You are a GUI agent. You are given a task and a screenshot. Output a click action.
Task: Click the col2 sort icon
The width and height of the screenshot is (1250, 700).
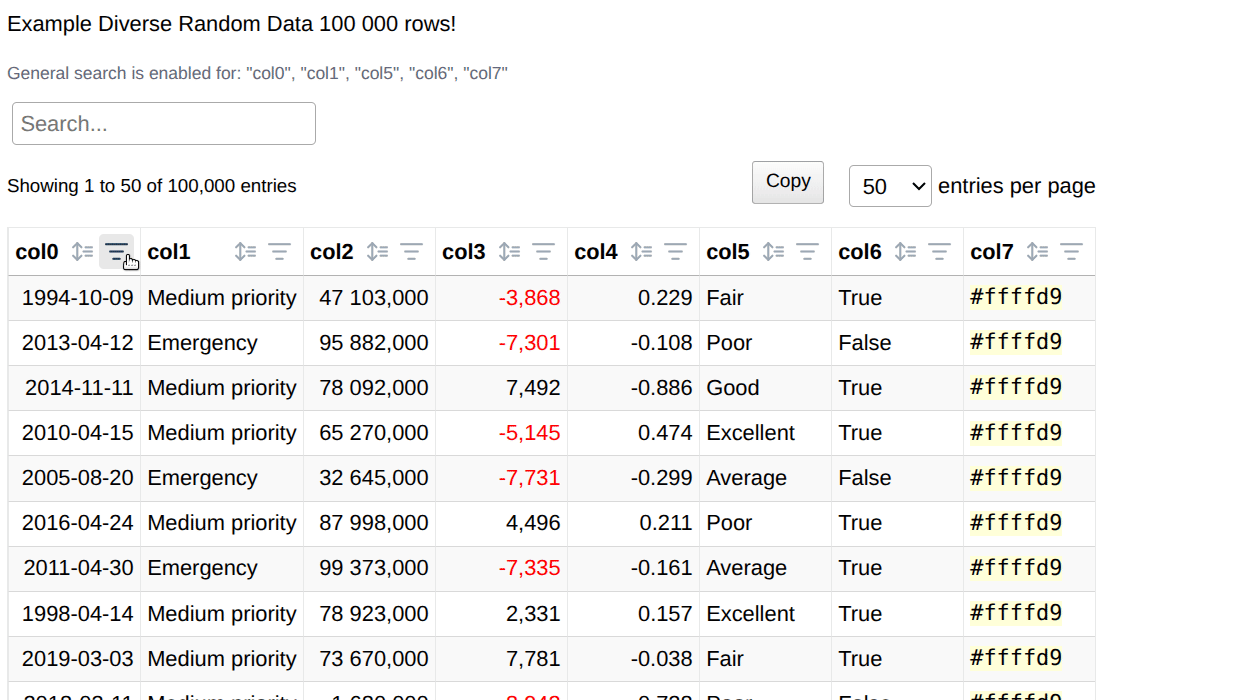(377, 252)
